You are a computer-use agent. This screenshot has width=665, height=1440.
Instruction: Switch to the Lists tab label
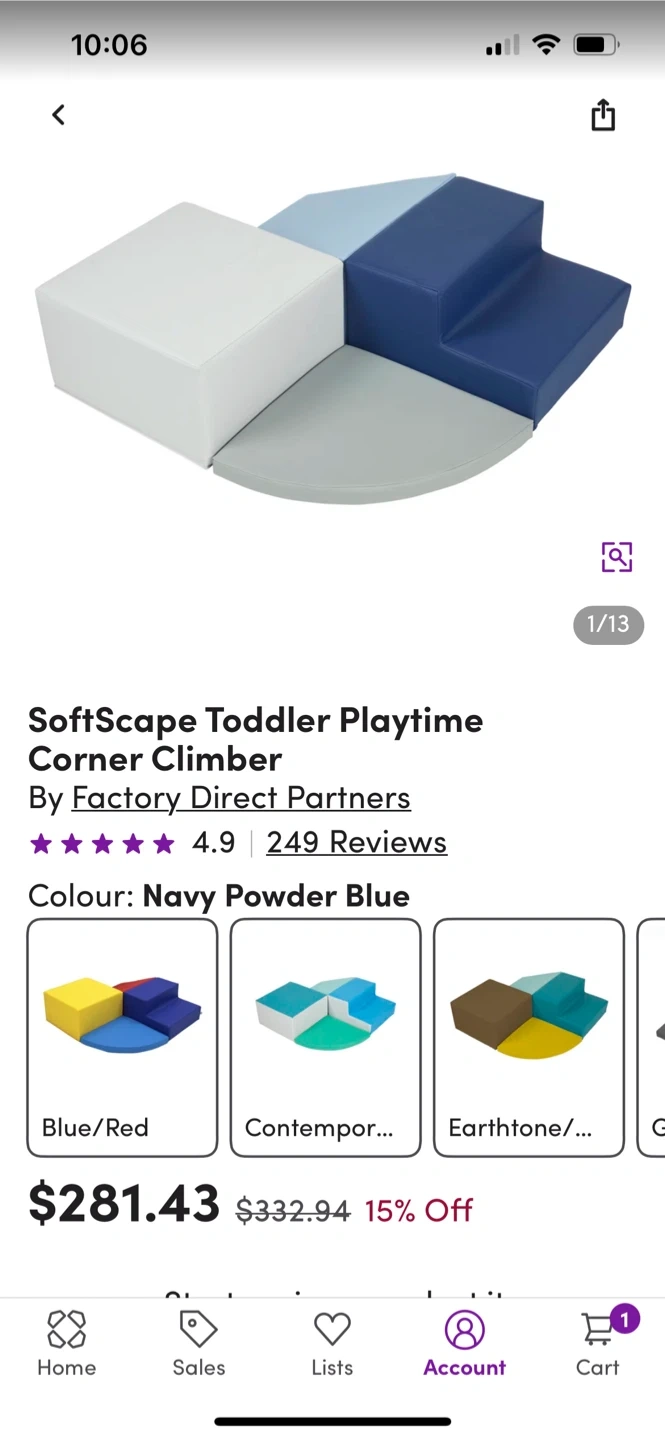click(x=332, y=1367)
